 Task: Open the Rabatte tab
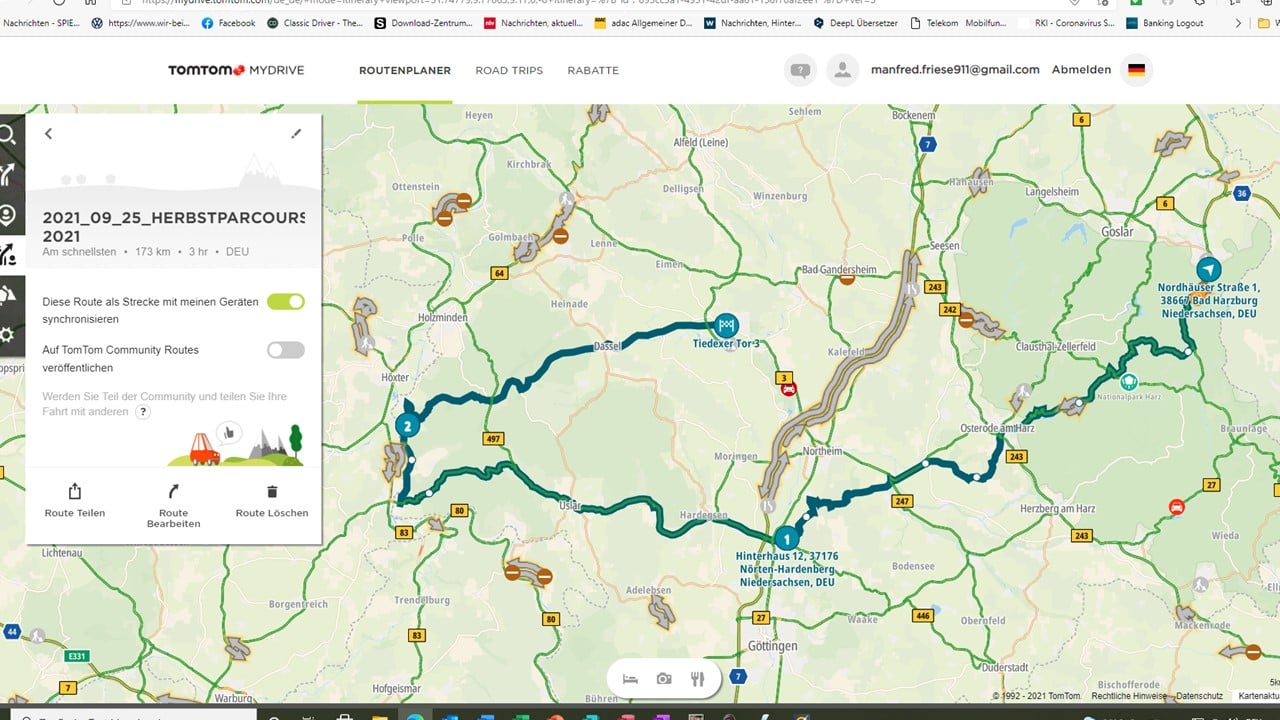(593, 71)
